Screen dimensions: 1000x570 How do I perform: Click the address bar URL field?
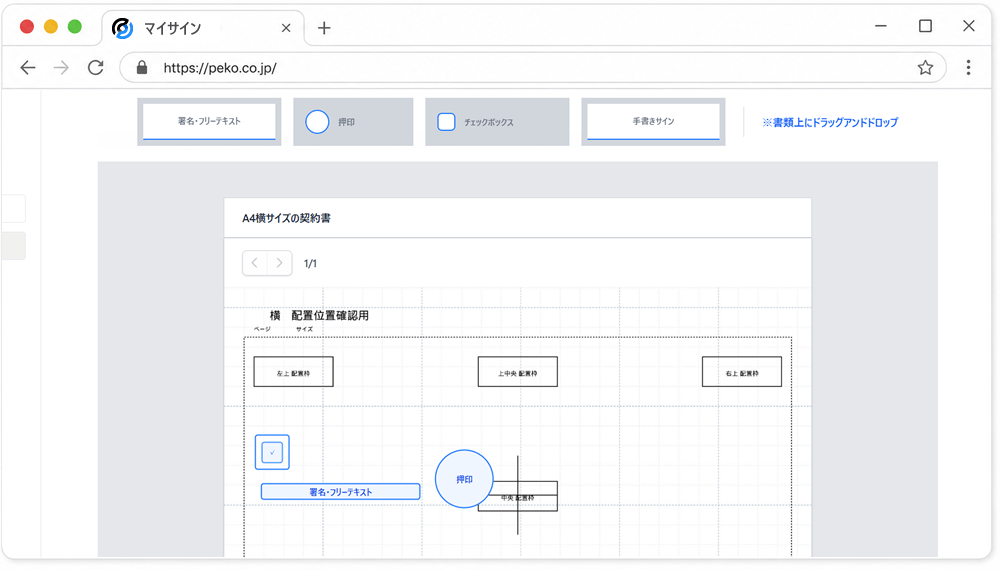click(x=533, y=68)
